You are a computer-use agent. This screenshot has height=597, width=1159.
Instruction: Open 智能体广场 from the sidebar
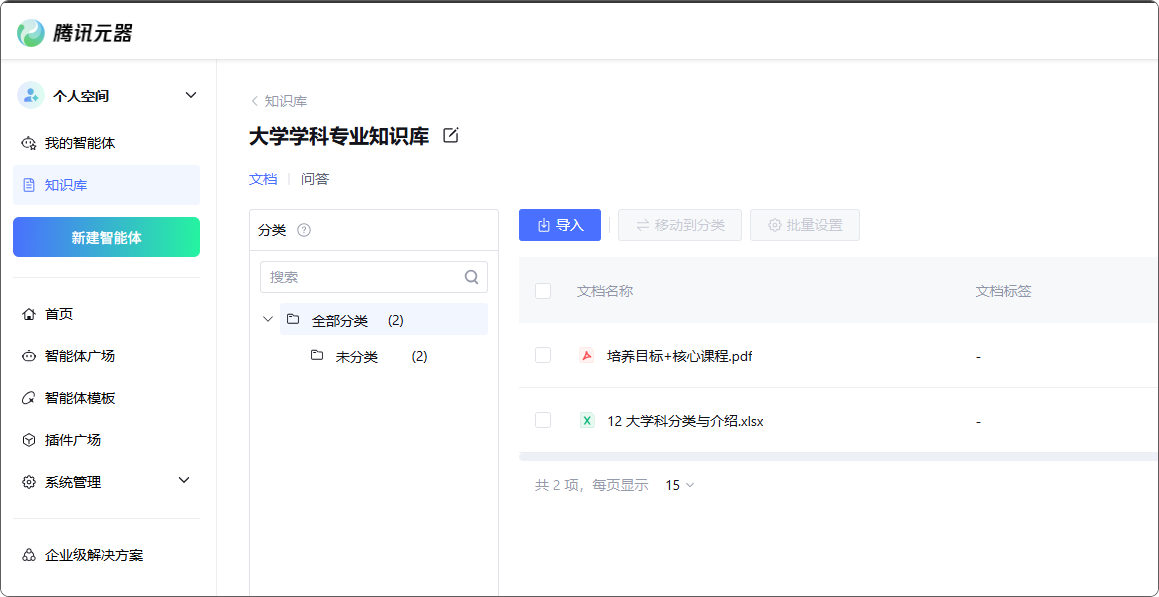[x=79, y=356]
